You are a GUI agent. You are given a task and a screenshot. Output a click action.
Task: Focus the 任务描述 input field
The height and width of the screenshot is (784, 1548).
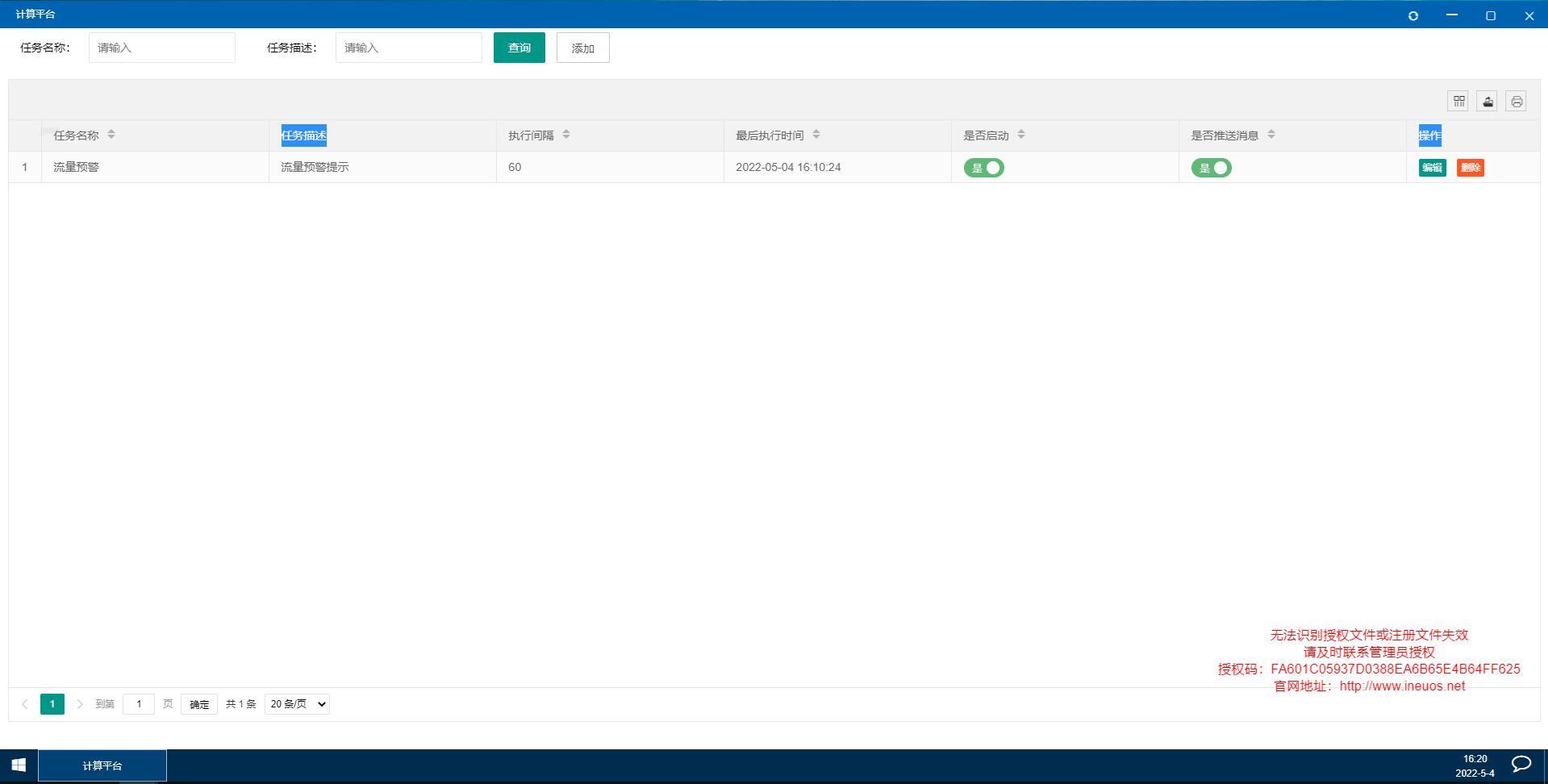(409, 48)
